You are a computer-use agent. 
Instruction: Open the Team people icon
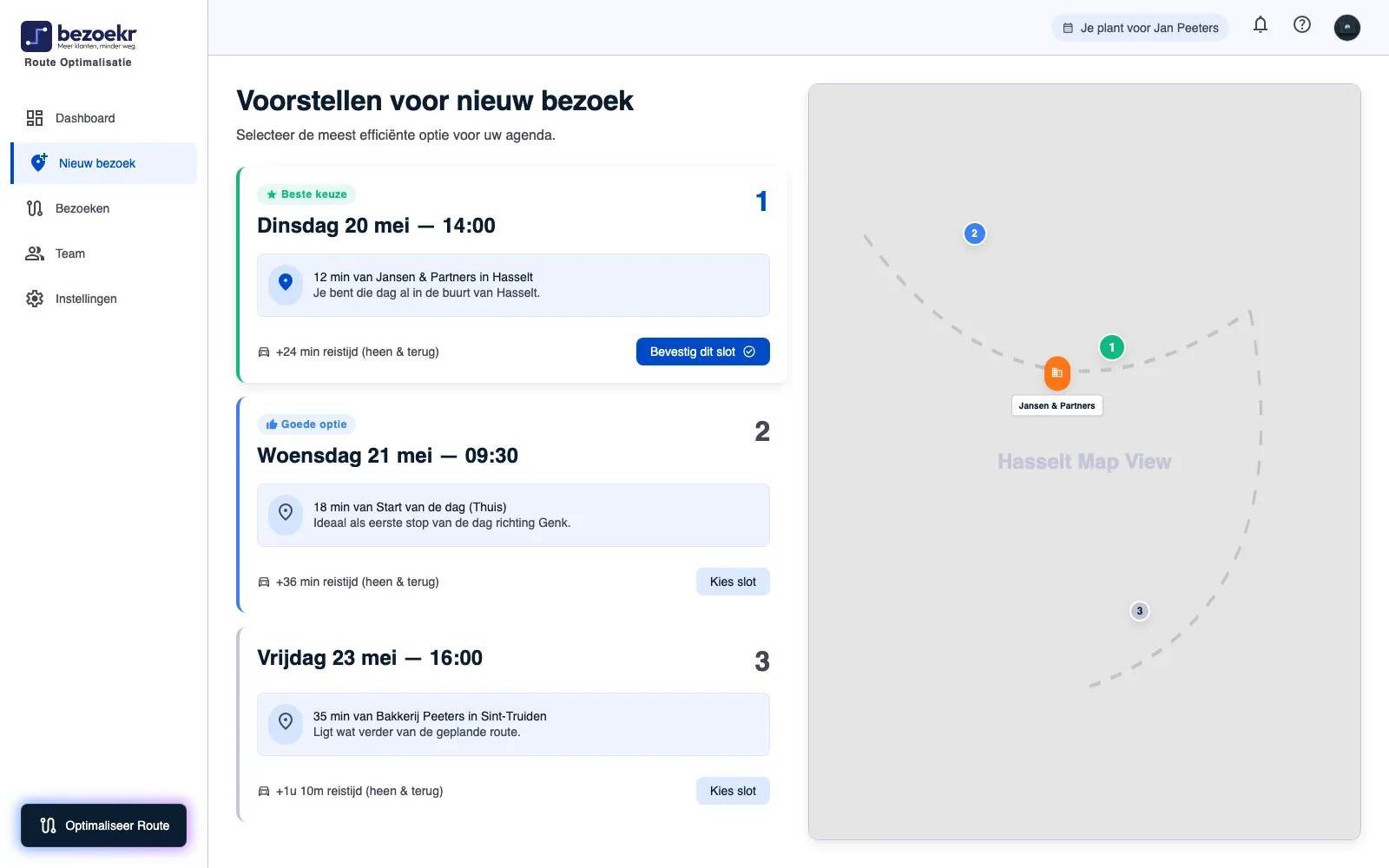[35, 253]
